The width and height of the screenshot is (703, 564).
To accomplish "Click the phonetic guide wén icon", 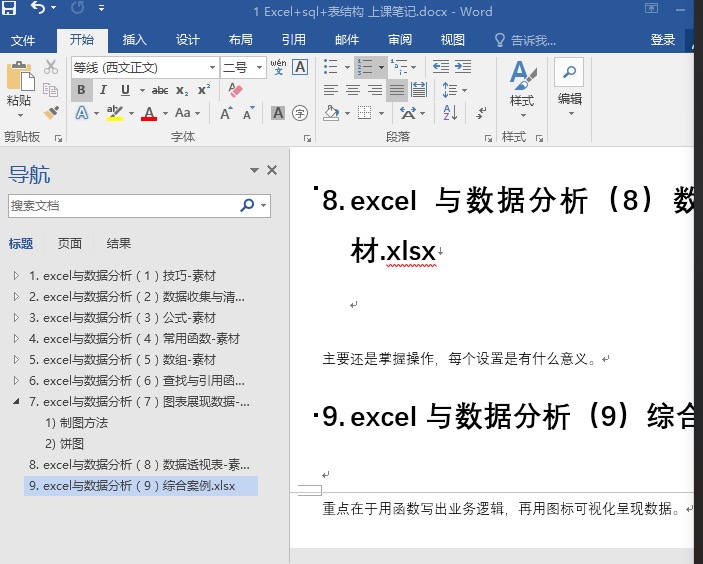I will coord(278,67).
